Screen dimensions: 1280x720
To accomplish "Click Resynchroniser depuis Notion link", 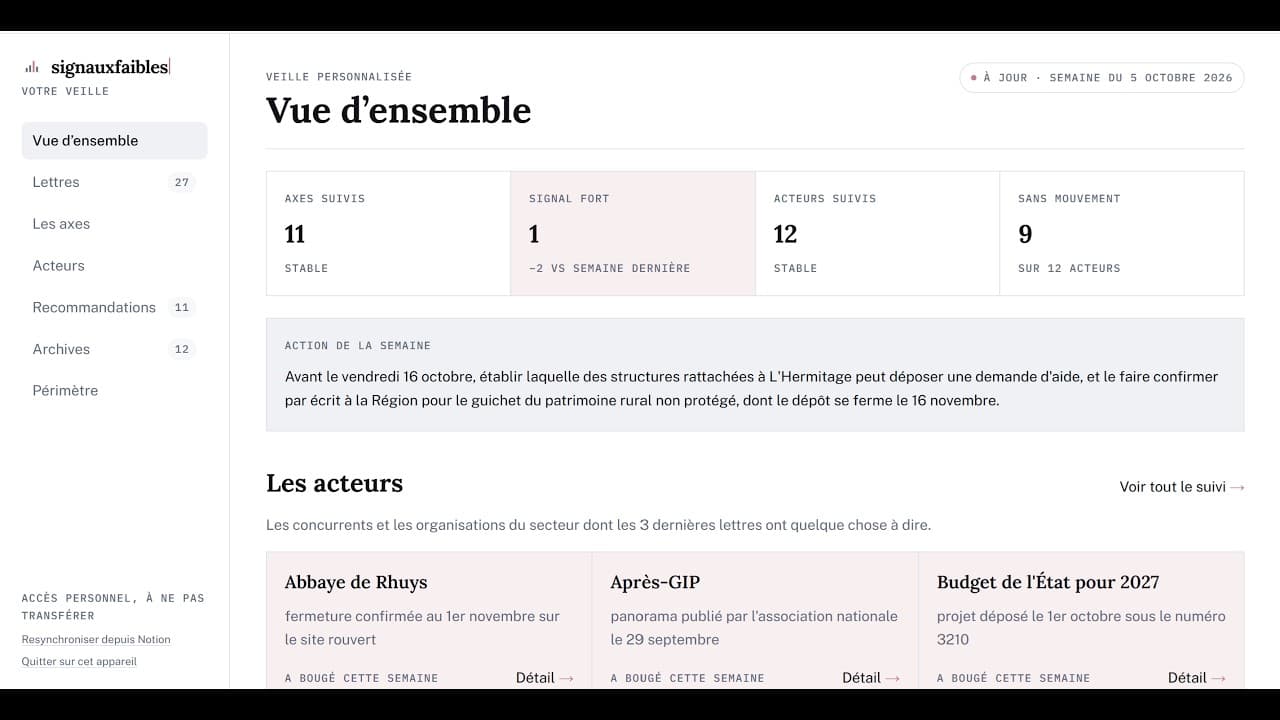I will point(96,639).
